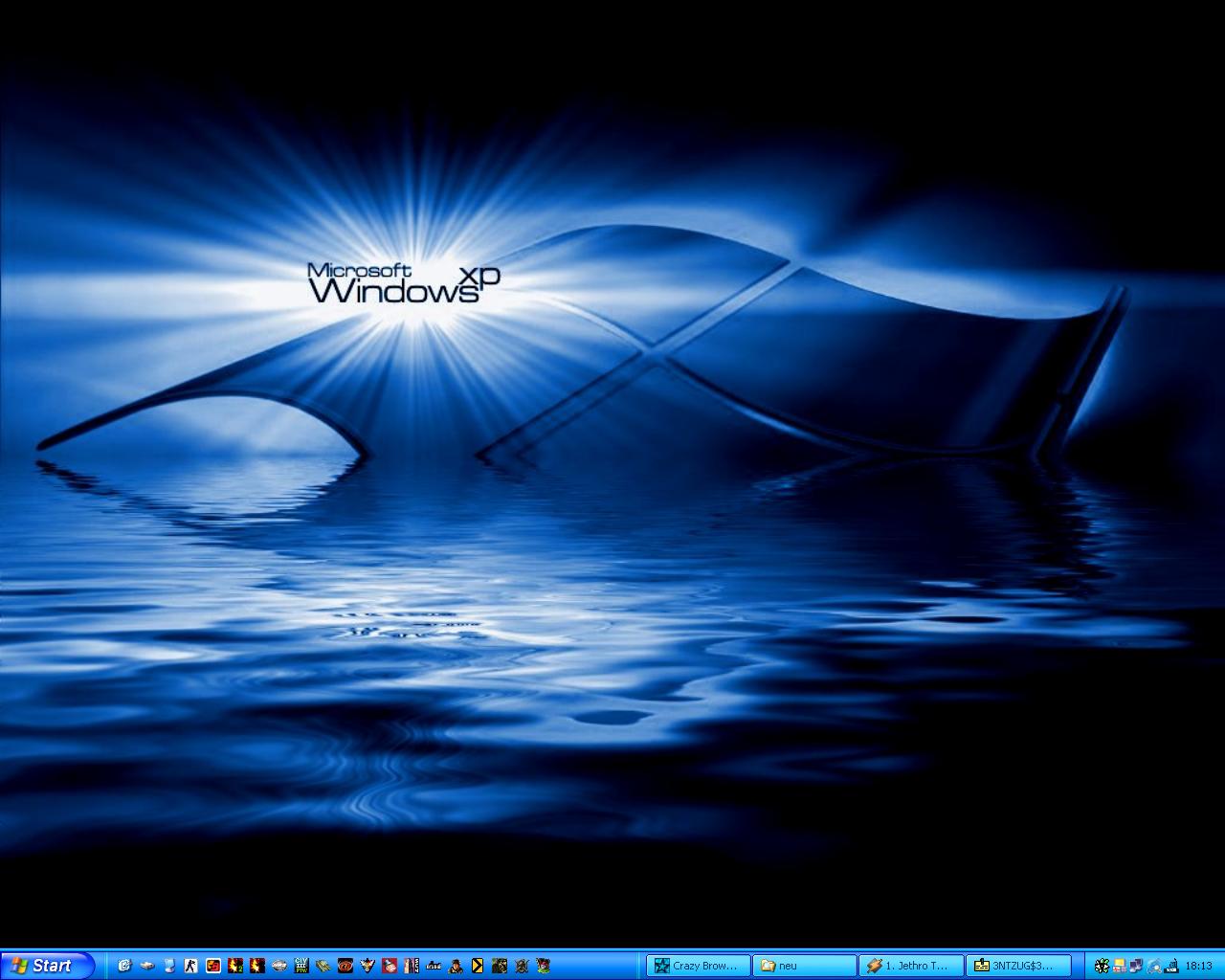This screenshot has width=1225, height=980.
Task: Open the light blue Quick Launch icon beside the drive icon
Action: [x=169, y=966]
